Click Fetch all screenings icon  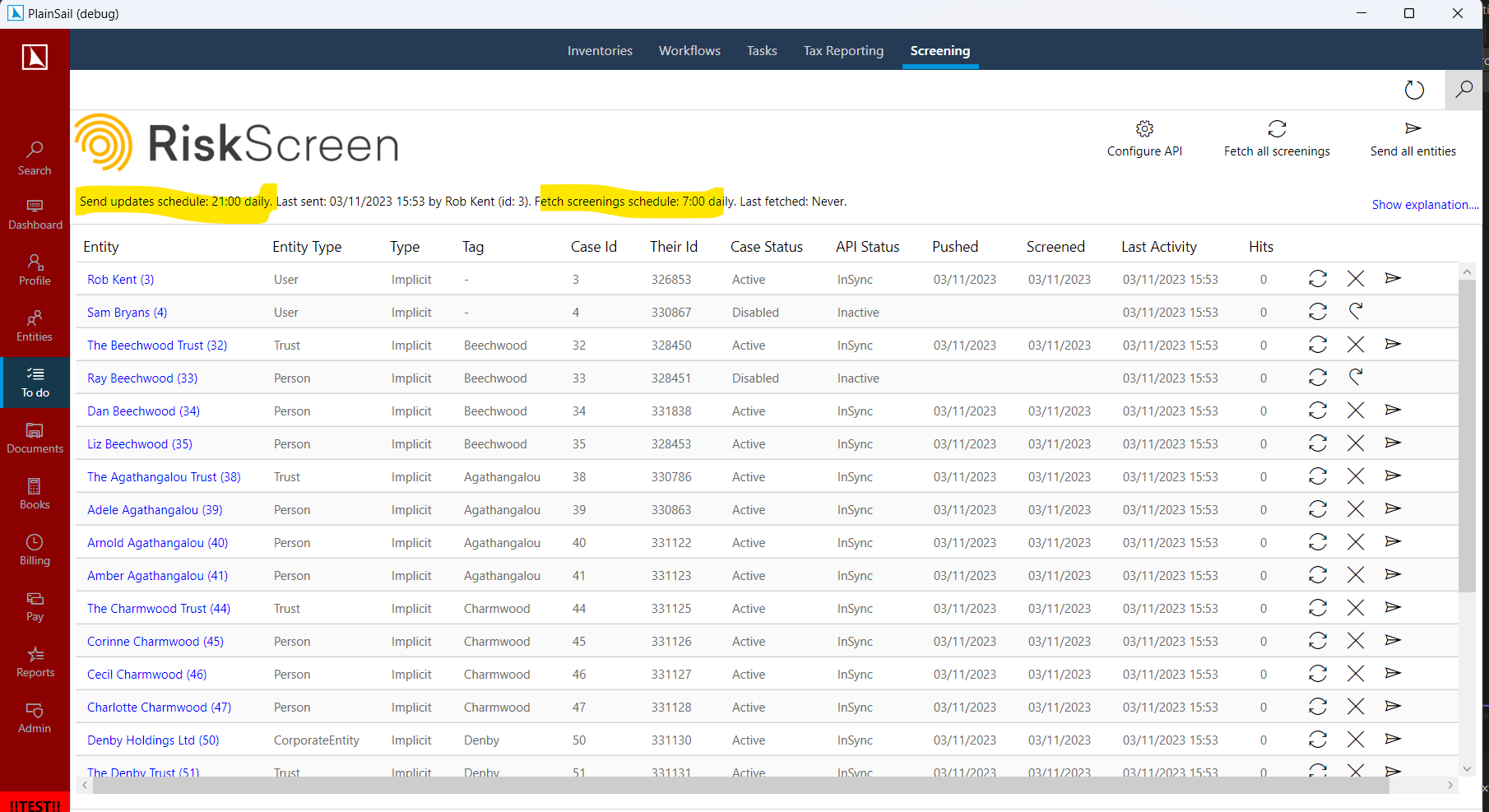1277,129
